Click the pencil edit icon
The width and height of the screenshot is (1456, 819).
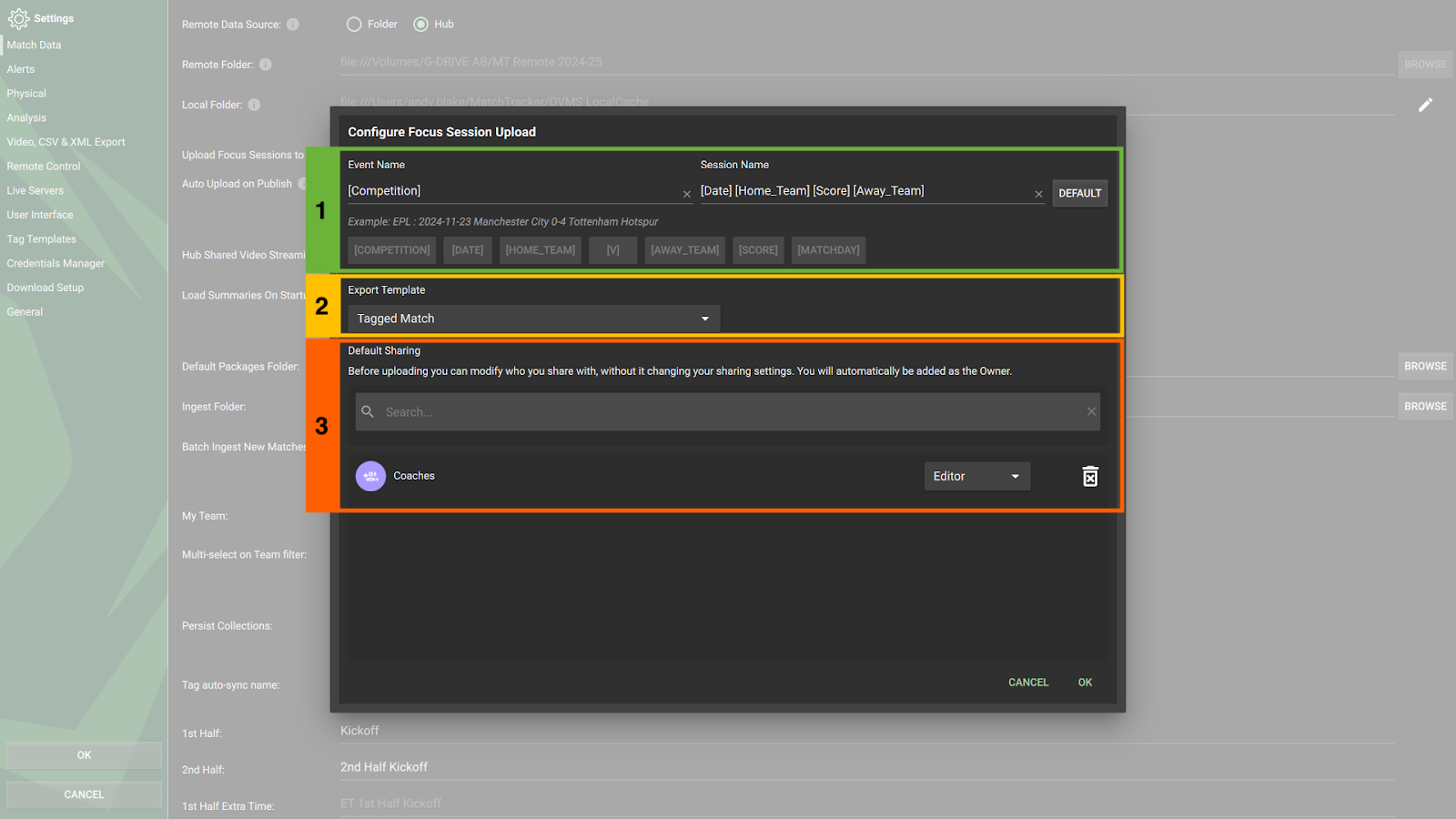(x=1425, y=105)
